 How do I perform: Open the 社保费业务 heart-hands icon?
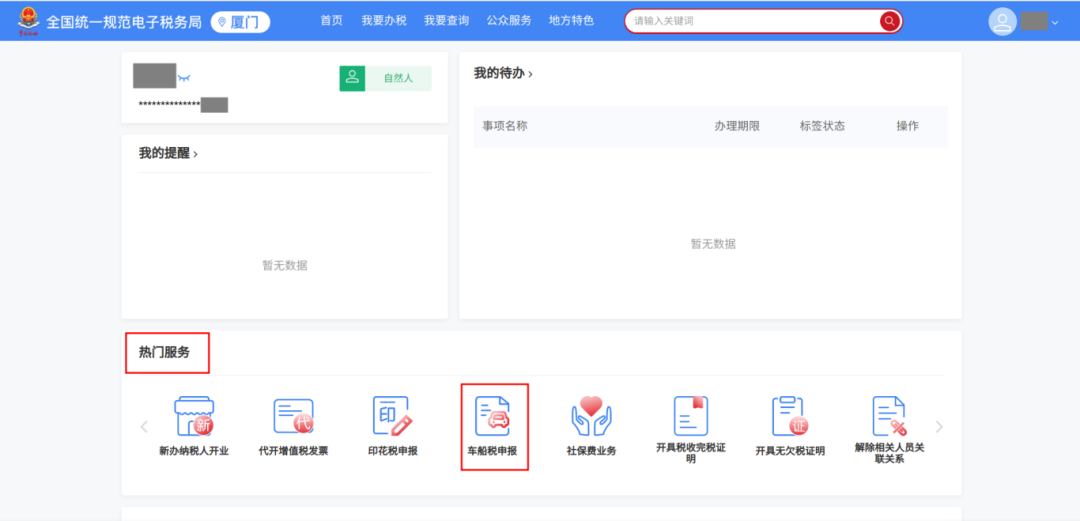pyautogui.click(x=591, y=416)
